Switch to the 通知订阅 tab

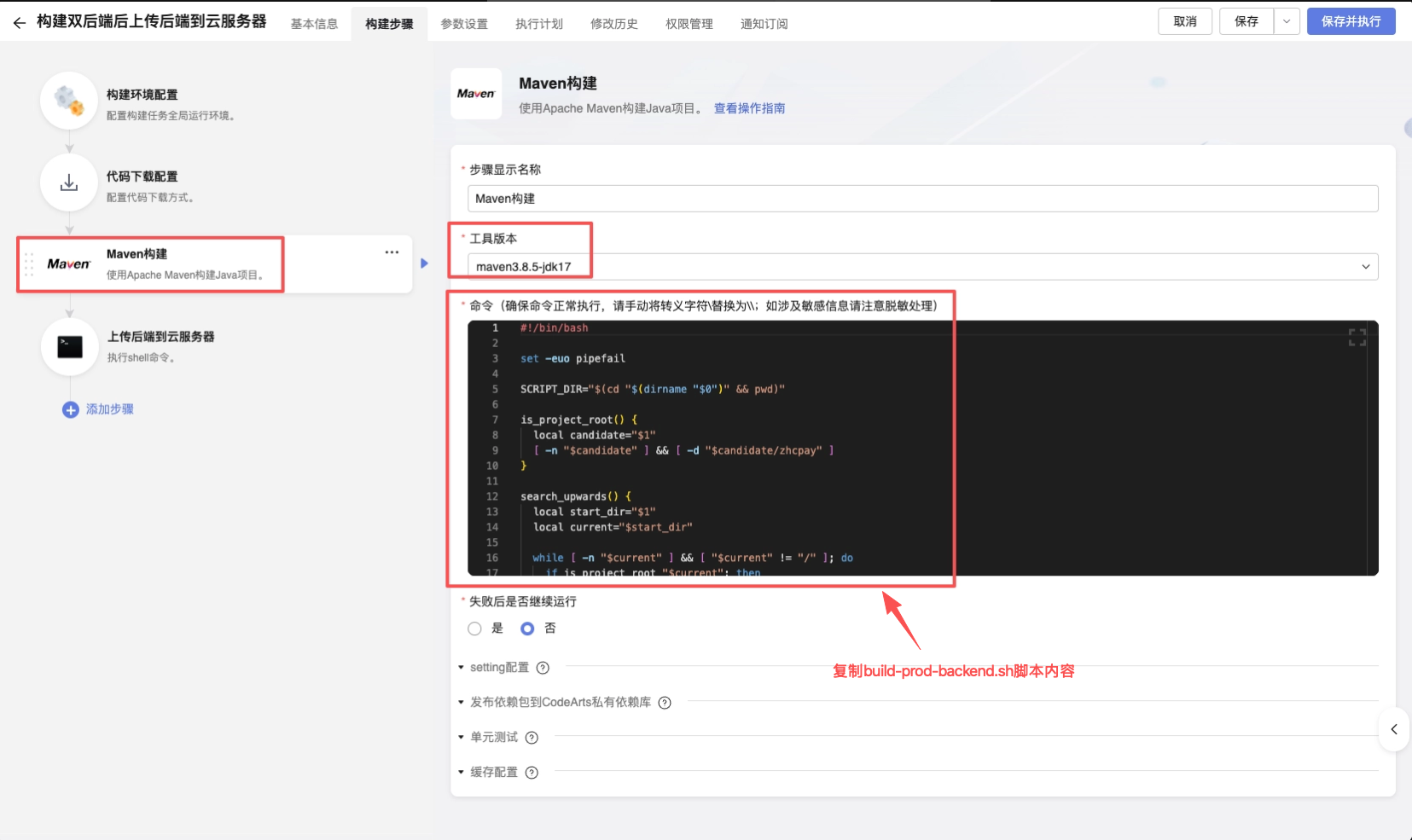pos(764,24)
